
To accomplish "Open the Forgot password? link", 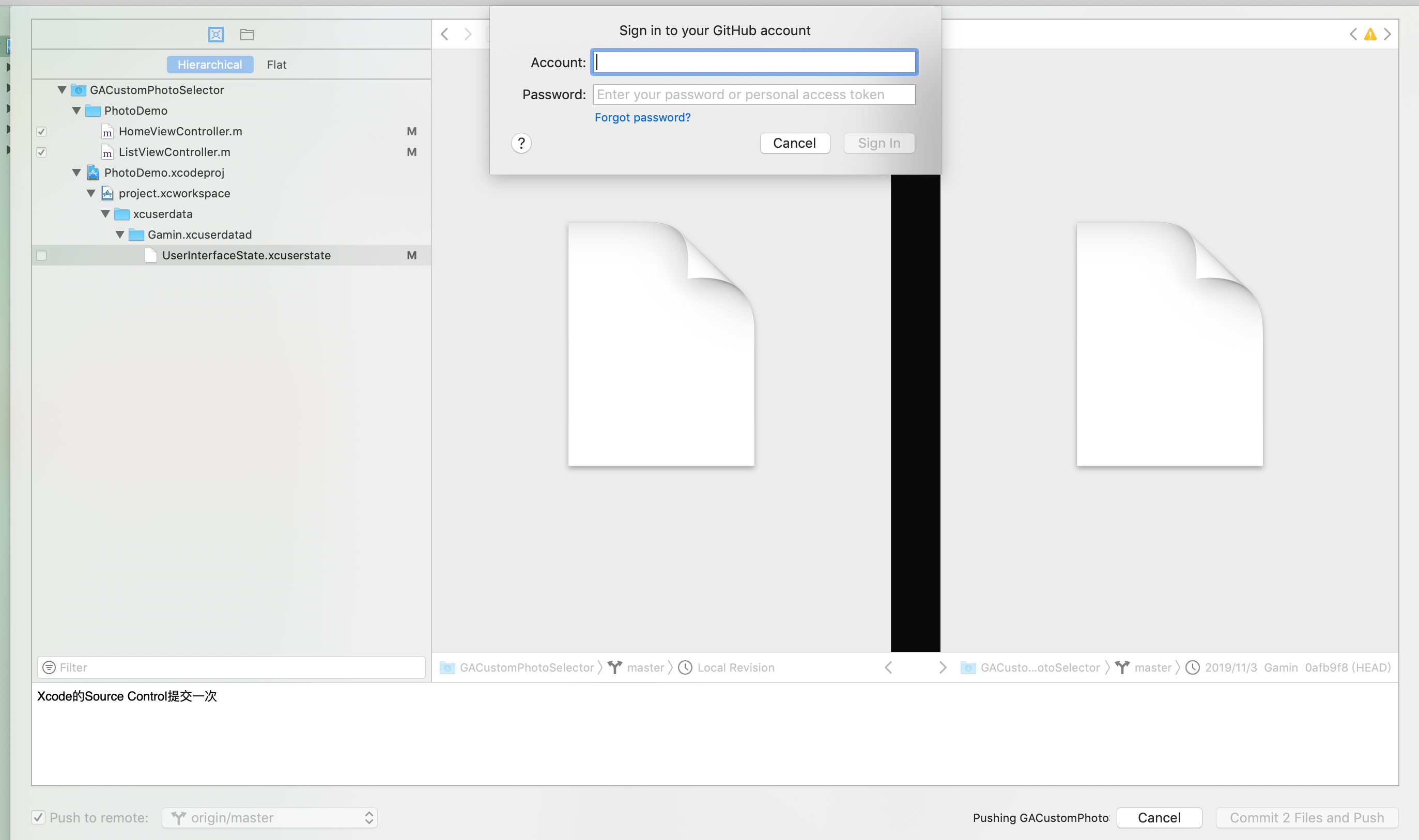I will click(642, 117).
